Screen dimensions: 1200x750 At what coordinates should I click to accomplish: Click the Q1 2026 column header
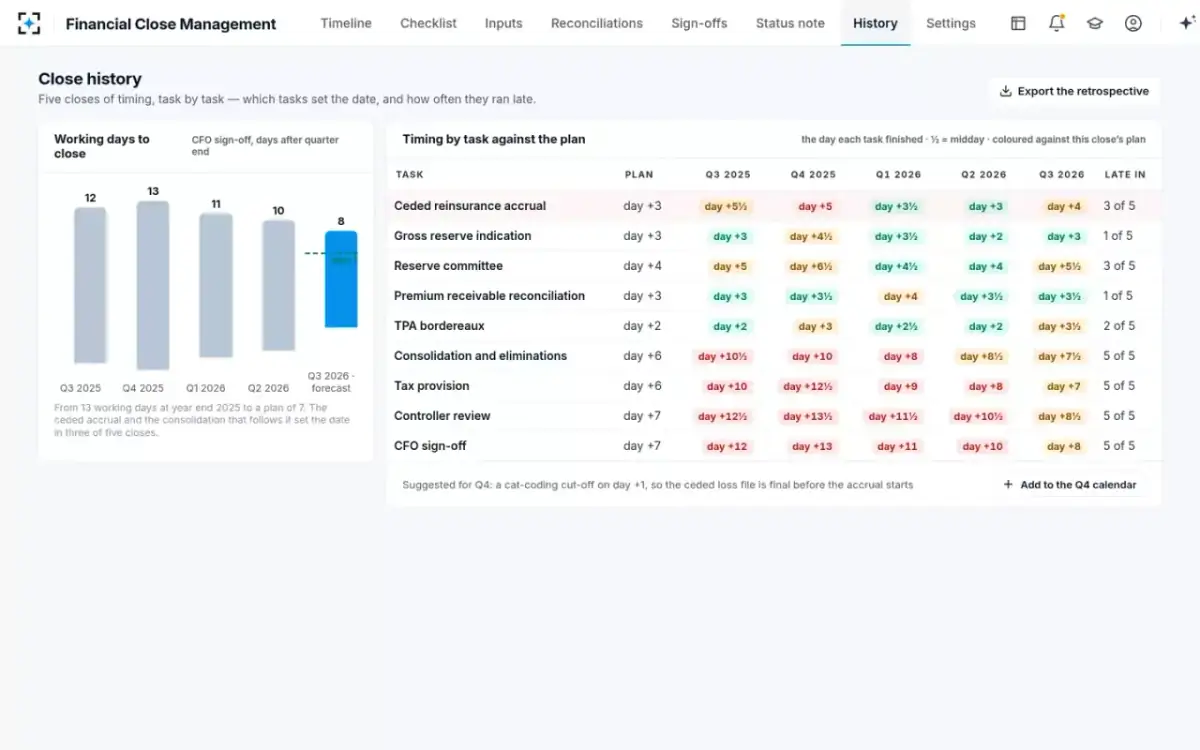(x=898, y=175)
